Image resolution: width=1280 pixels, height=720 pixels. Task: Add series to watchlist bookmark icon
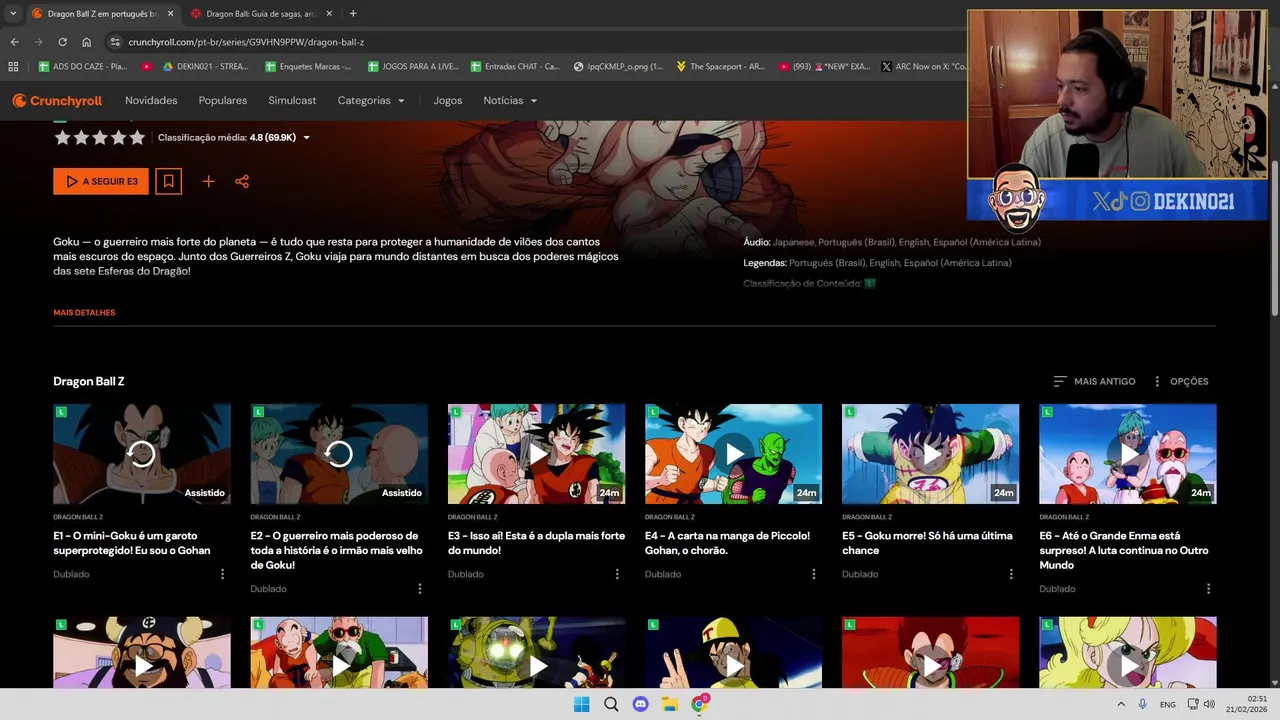point(168,181)
